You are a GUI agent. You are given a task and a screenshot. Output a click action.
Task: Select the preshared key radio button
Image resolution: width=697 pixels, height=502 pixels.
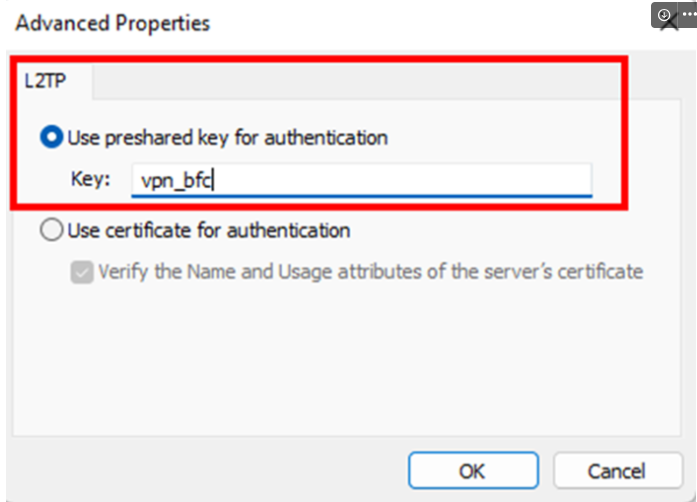tap(51, 137)
